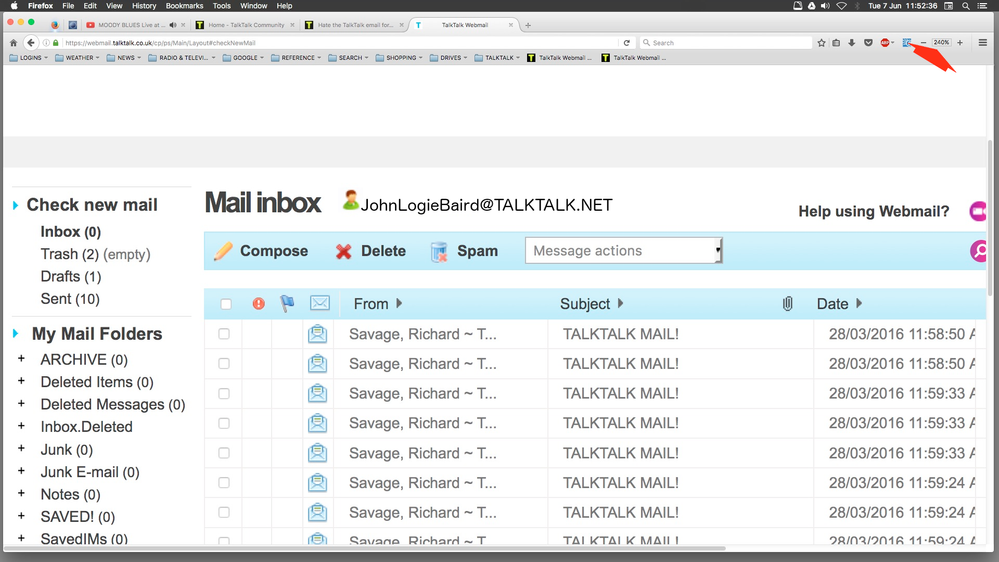Click the browser back arrow
This screenshot has width=999, height=562.
point(31,43)
